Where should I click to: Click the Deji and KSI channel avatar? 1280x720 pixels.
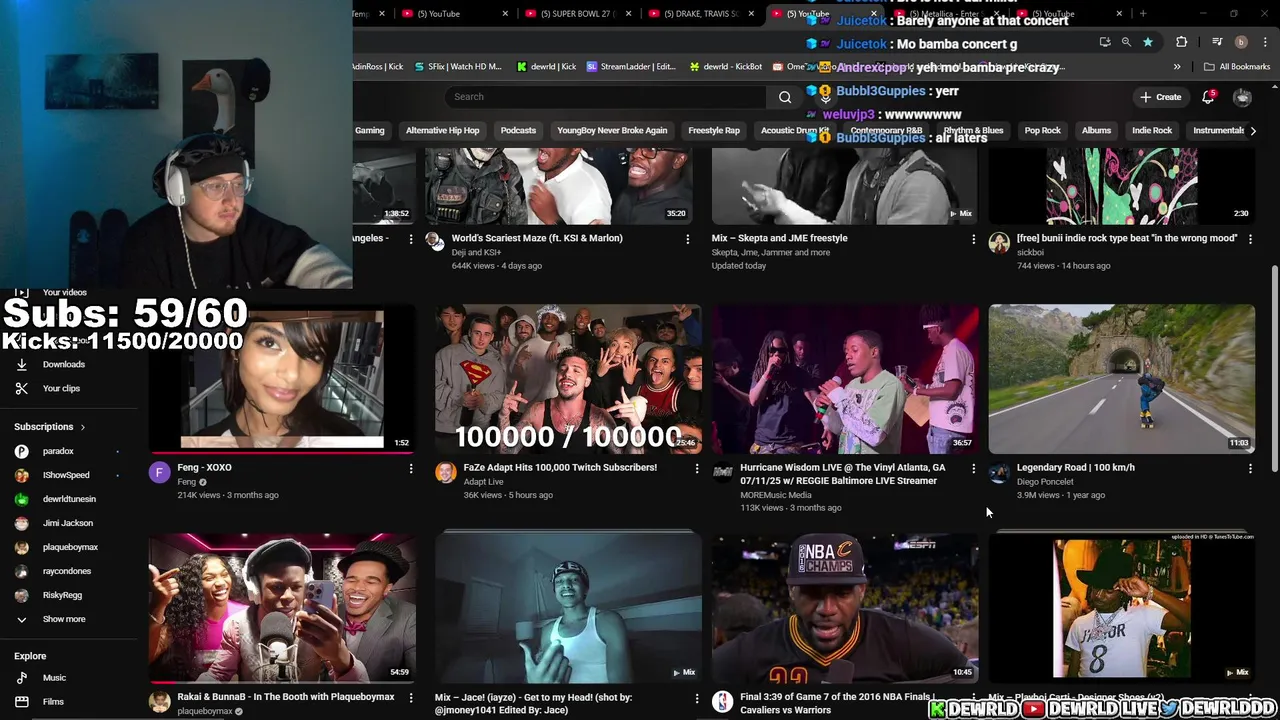tap(435, 240)
